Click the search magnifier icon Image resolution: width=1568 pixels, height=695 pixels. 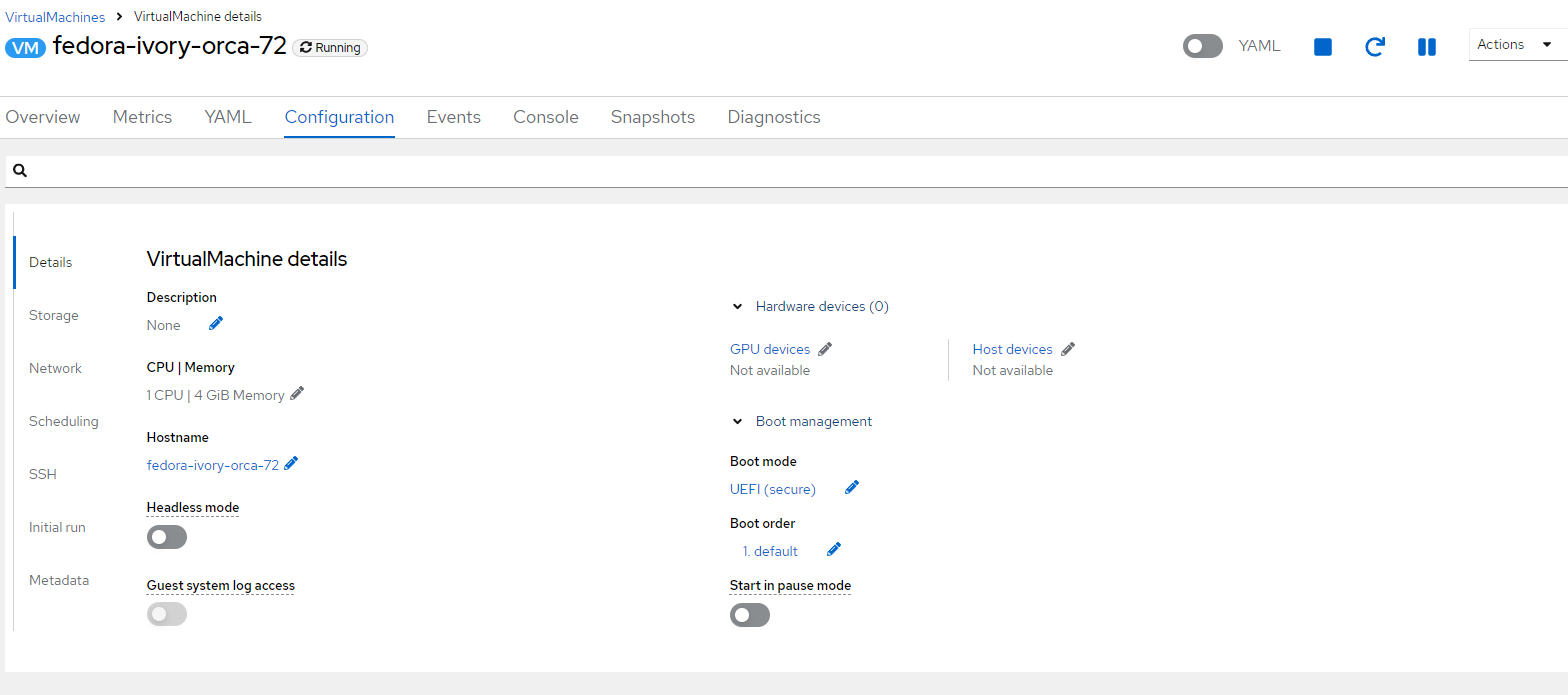coord(19,171)
